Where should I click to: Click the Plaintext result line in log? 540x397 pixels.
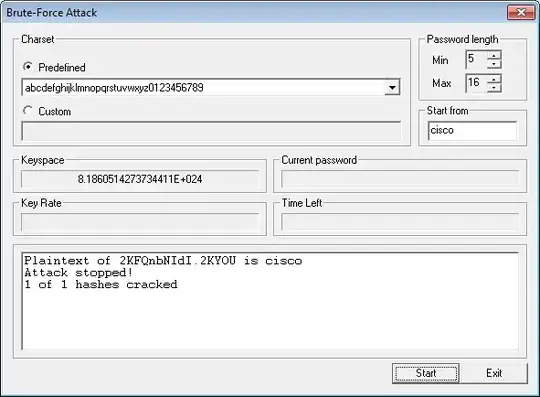tap(163, 261)
